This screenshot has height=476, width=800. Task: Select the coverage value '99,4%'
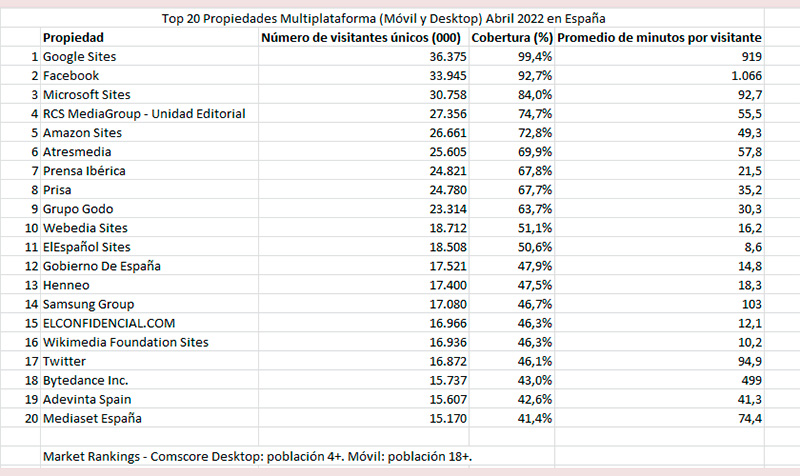coord(535,57)
